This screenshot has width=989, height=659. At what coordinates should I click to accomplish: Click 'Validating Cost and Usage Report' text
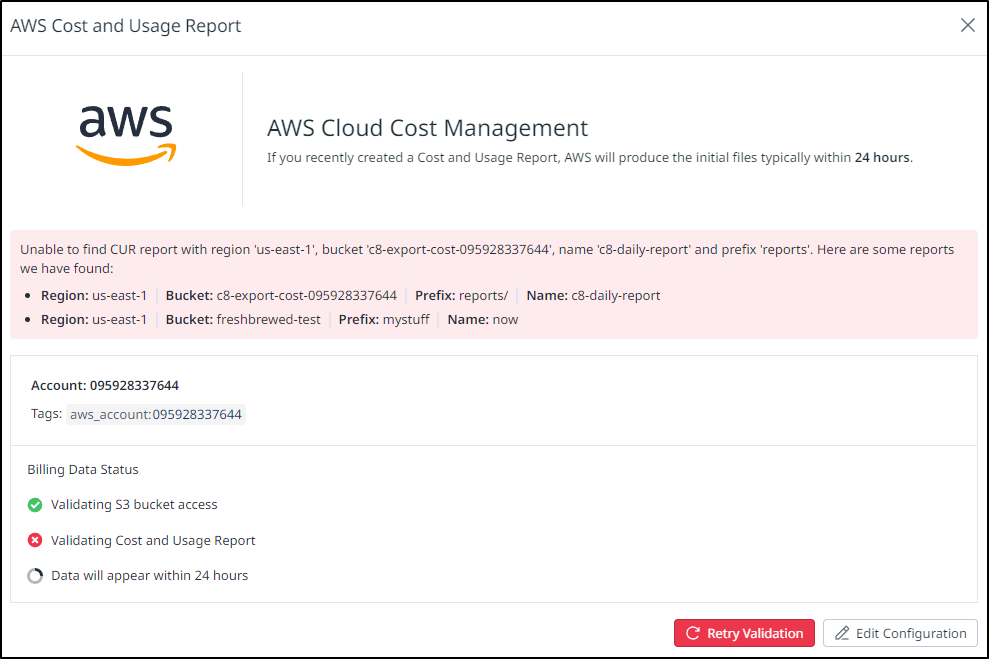pyautogui.click(x=153, y=540)
